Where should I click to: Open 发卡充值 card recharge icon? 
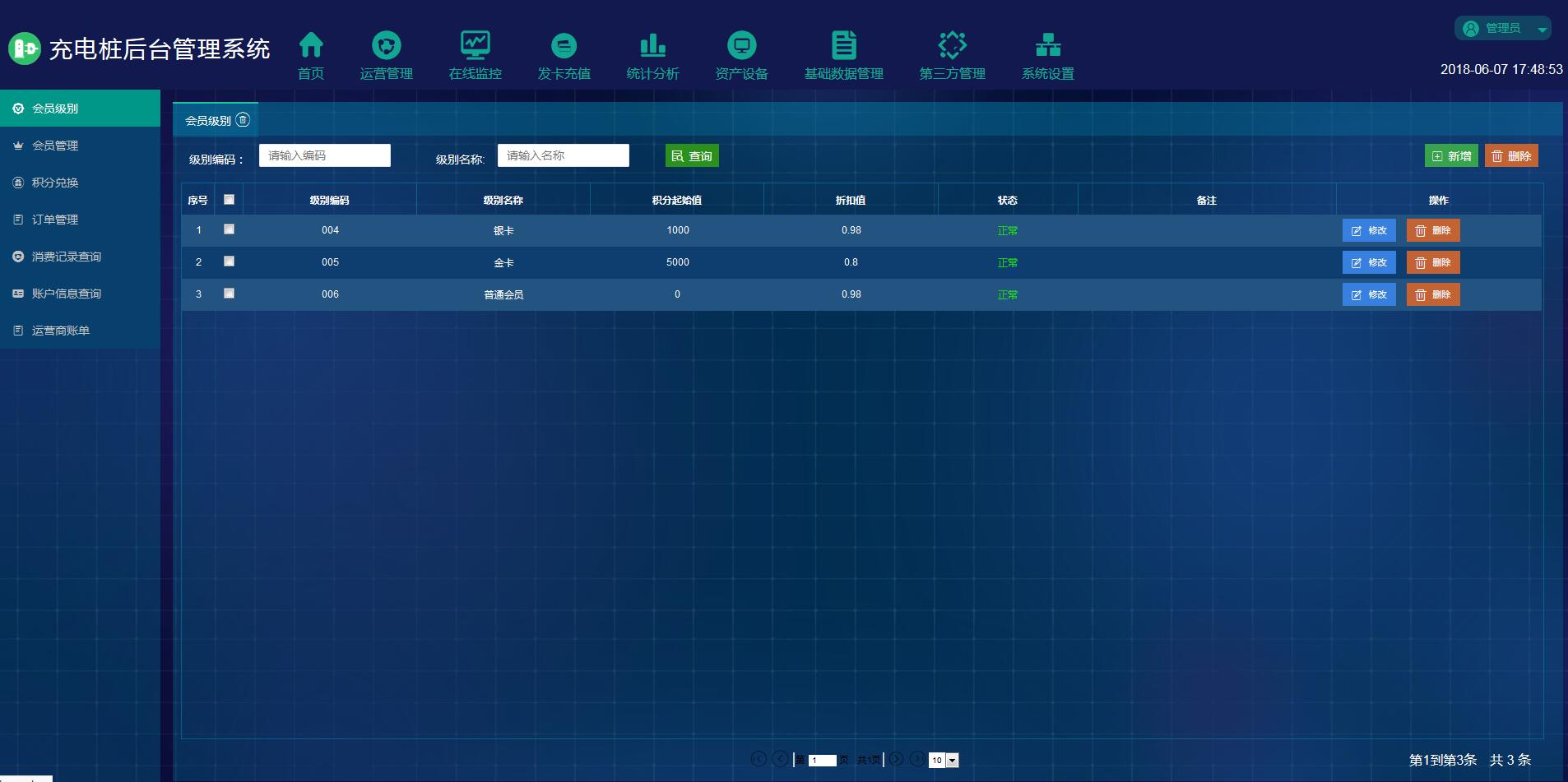click(x=564, y=45)
